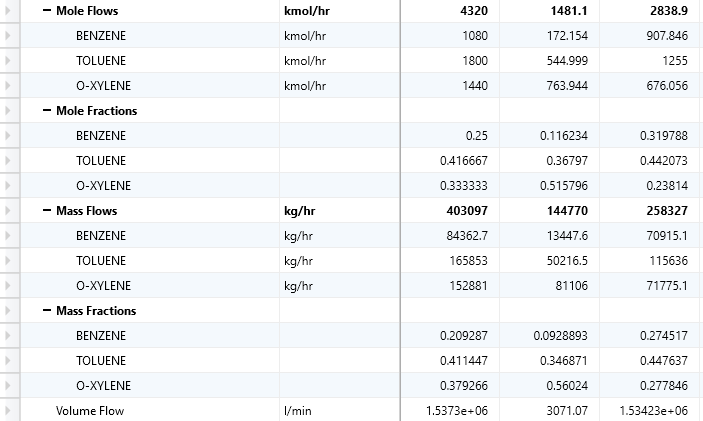Collapse the Mole Flows group
Screen dimensions: 703x421
pyautogui.click(x=47, y=10)
